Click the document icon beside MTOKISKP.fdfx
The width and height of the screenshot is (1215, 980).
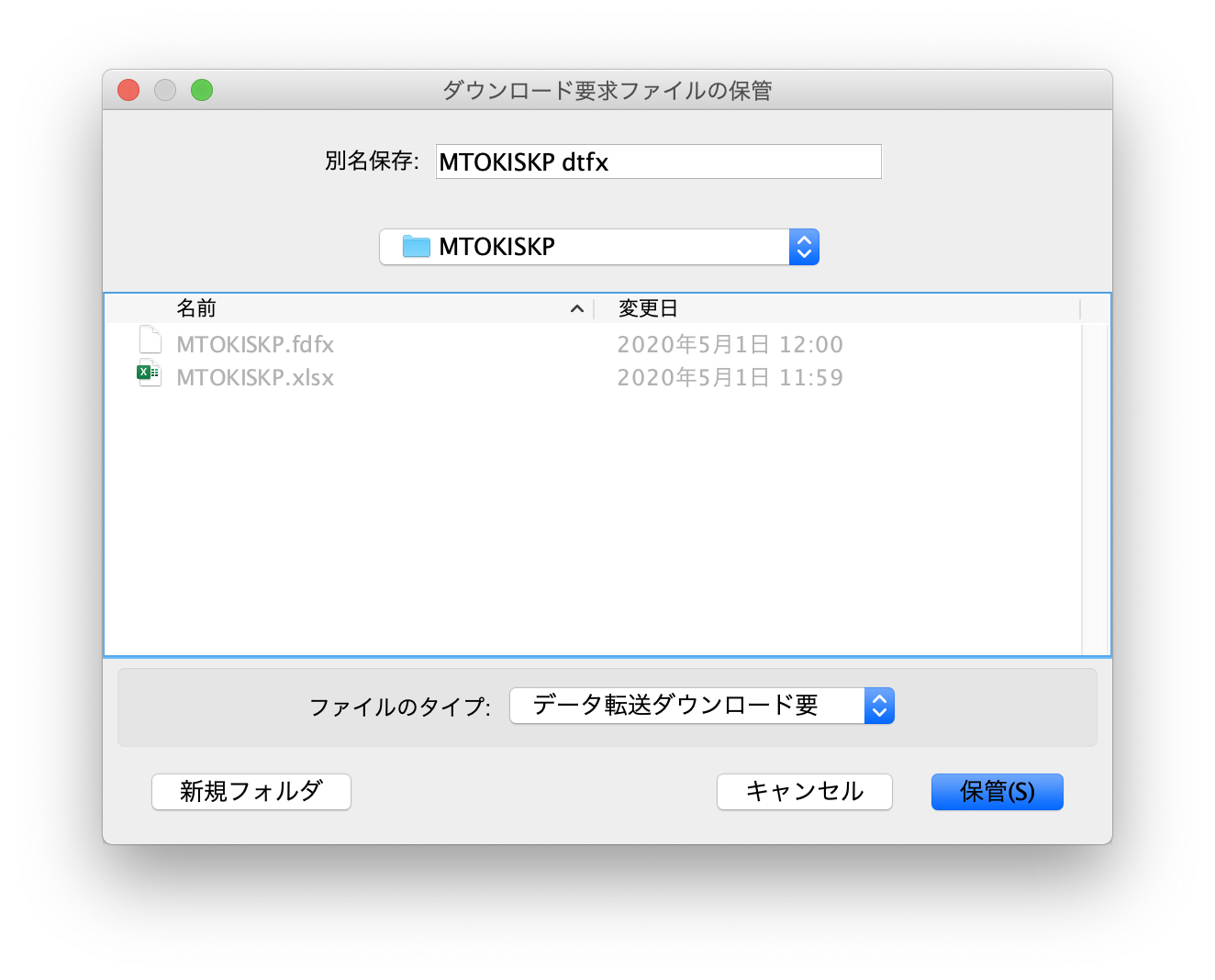149,339
